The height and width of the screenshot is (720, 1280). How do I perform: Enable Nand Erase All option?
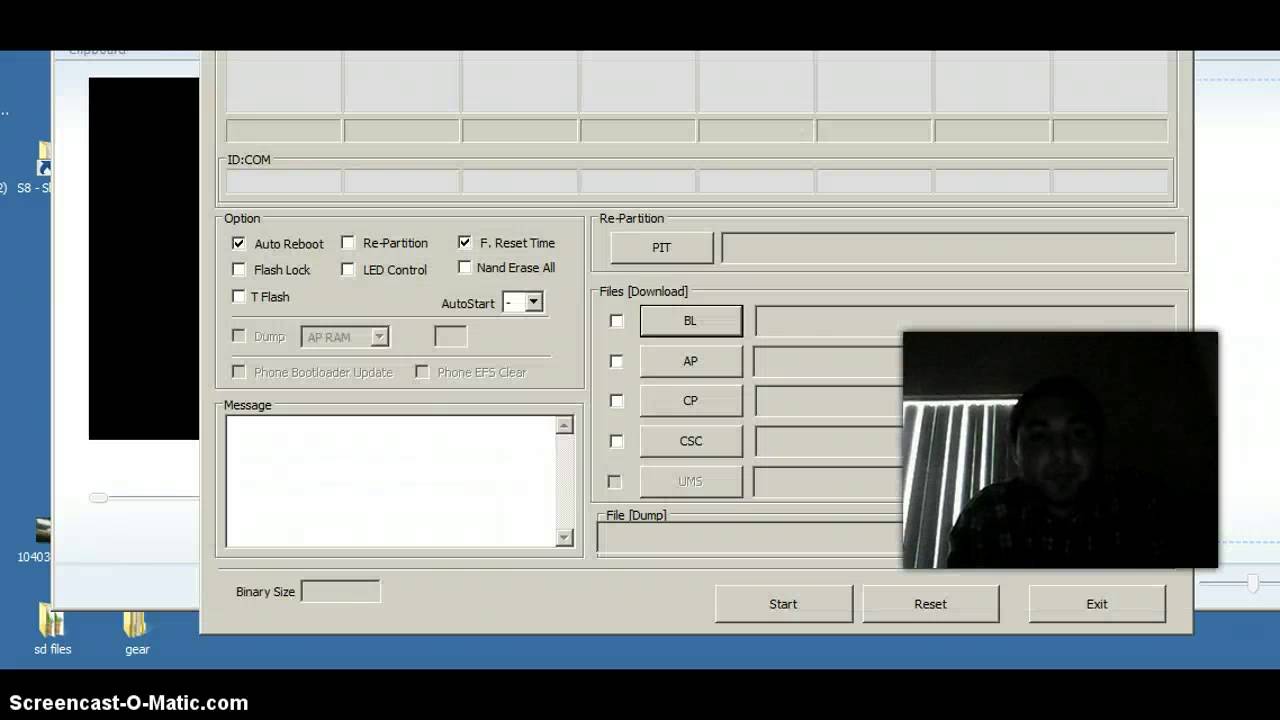(464, 267)
